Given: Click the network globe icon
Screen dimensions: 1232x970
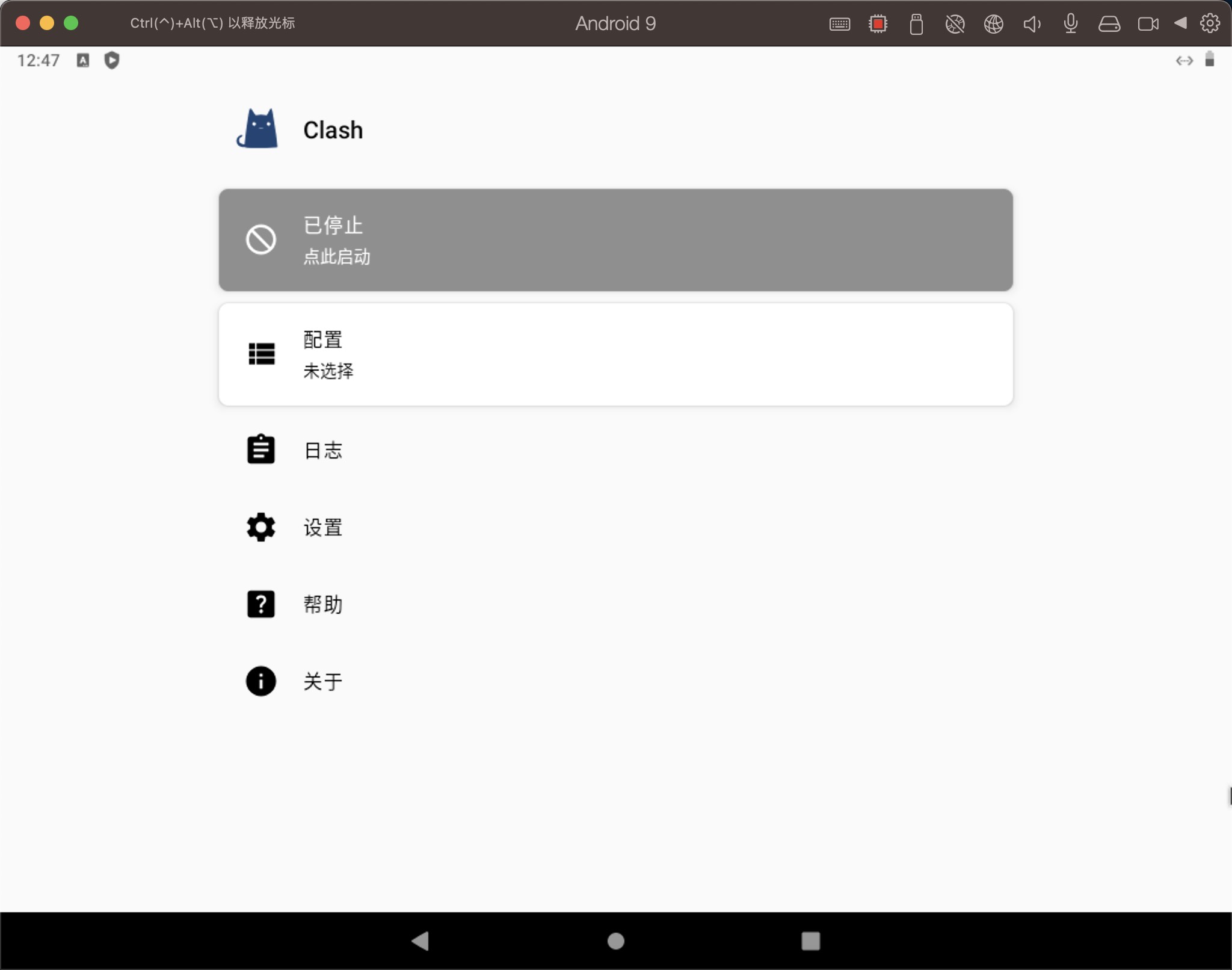Looking at the screenshot, I should tap(993, 24).
